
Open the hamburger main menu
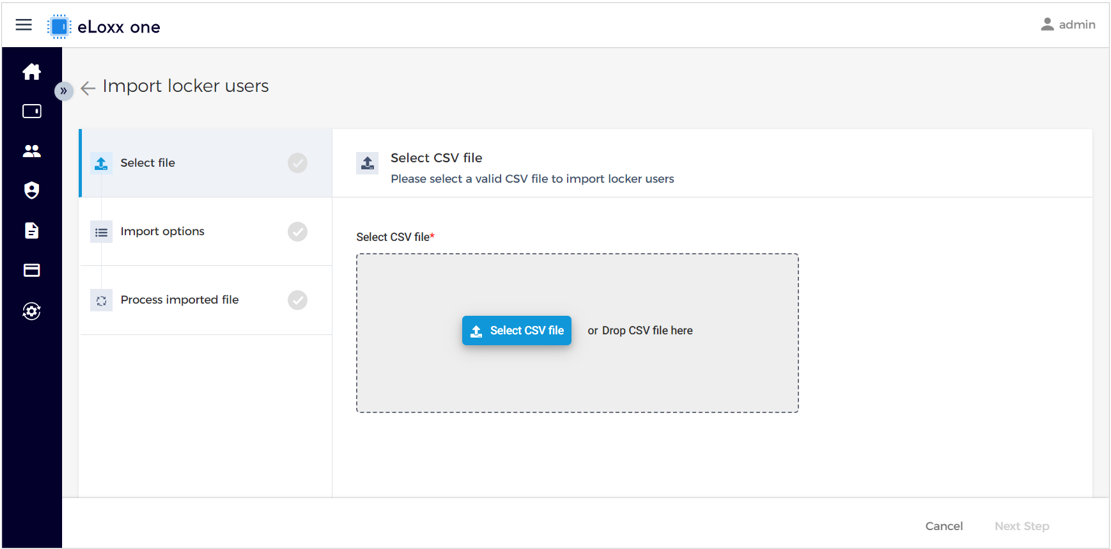pyautogui.click(x=23, y=26)
